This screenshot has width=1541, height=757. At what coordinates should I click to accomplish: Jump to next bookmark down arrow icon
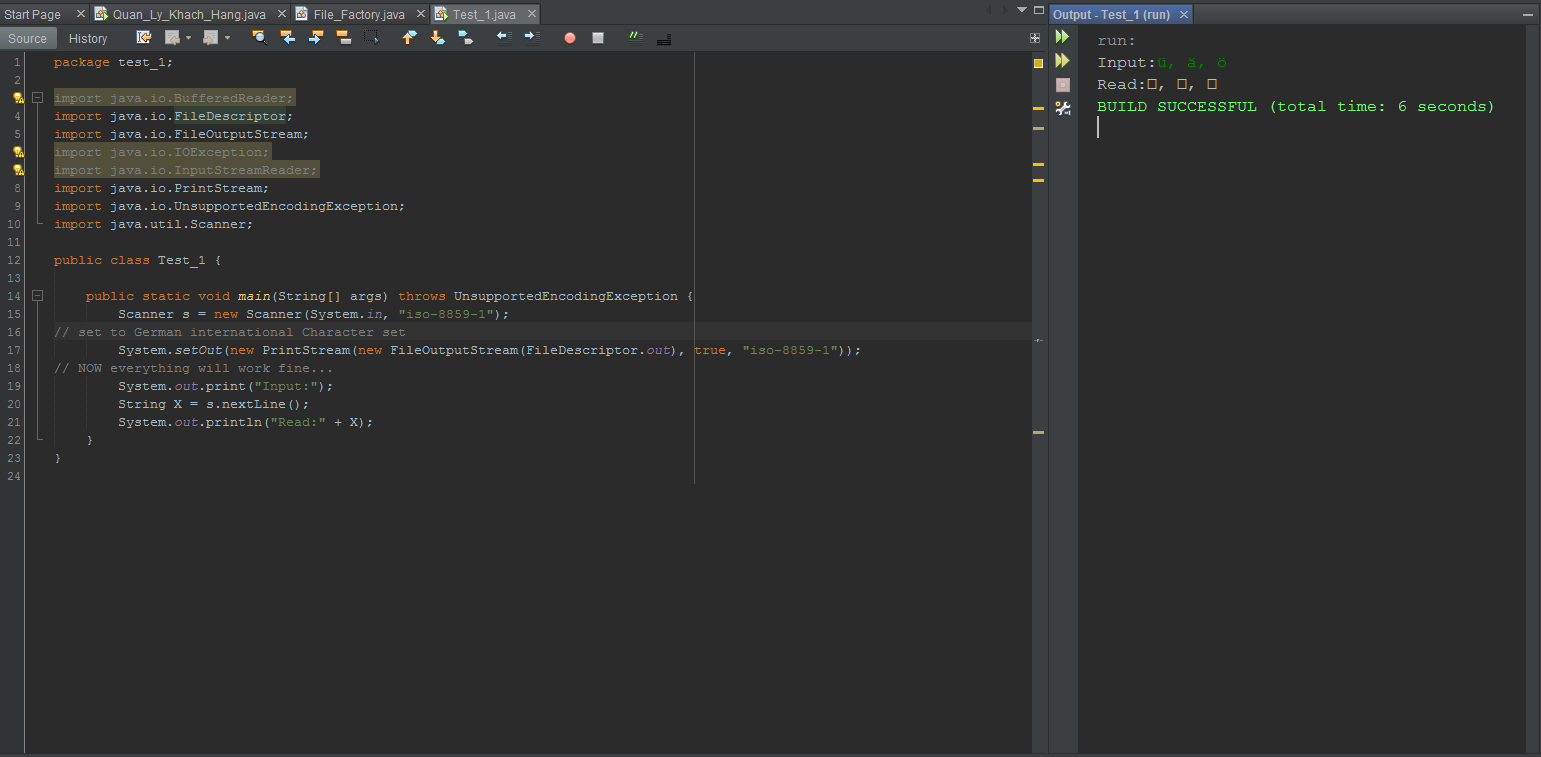[437, 38]
